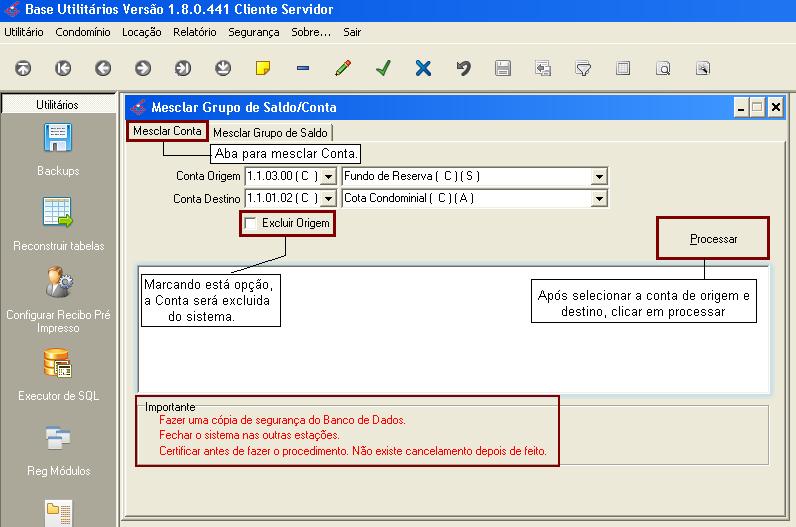Open the Segurança menu
Screen dimensions: 796x527
(253, 32)
